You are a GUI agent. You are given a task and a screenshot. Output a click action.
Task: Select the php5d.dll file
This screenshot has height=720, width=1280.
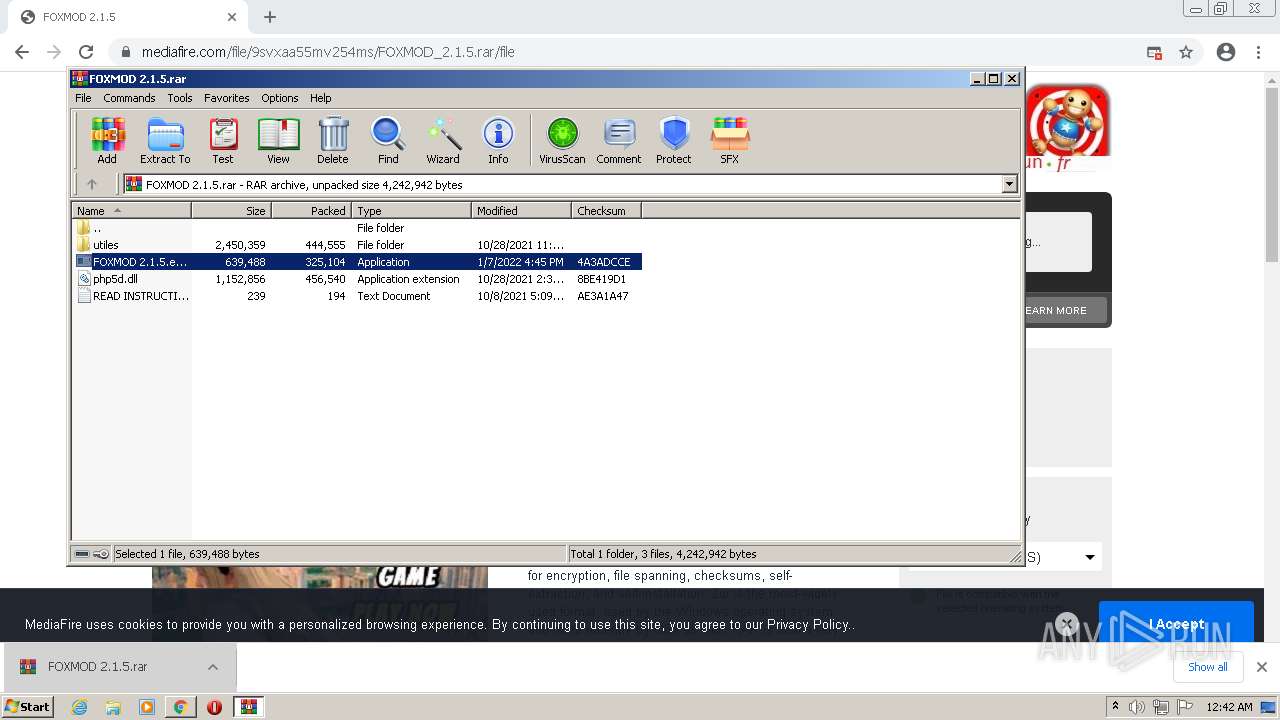(357, 279)
